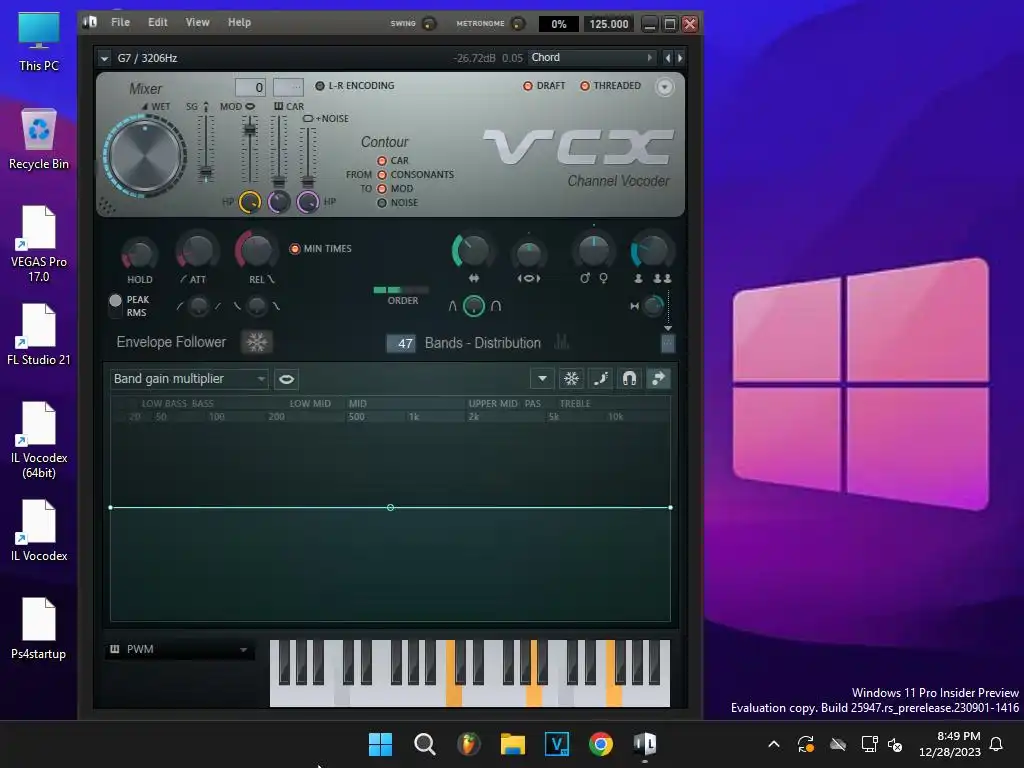Image resolution: width=1024 pixels, height=768 pixels.
Task: Click the SG fader
Action: click(206, 174)
